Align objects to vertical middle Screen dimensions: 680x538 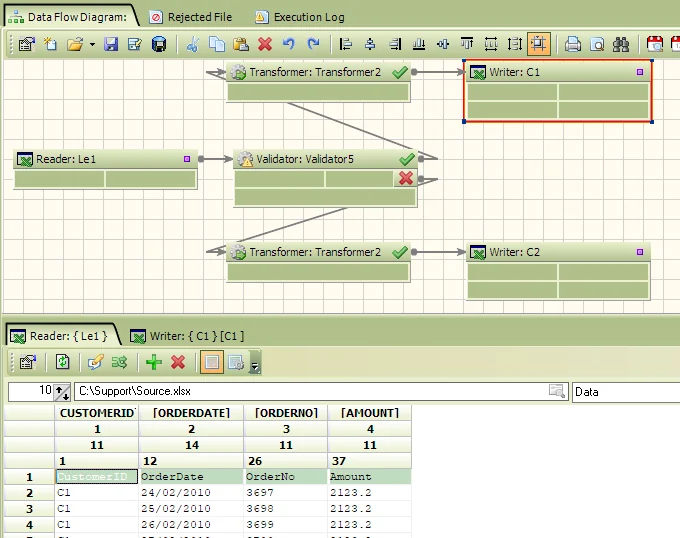point(443,44)
